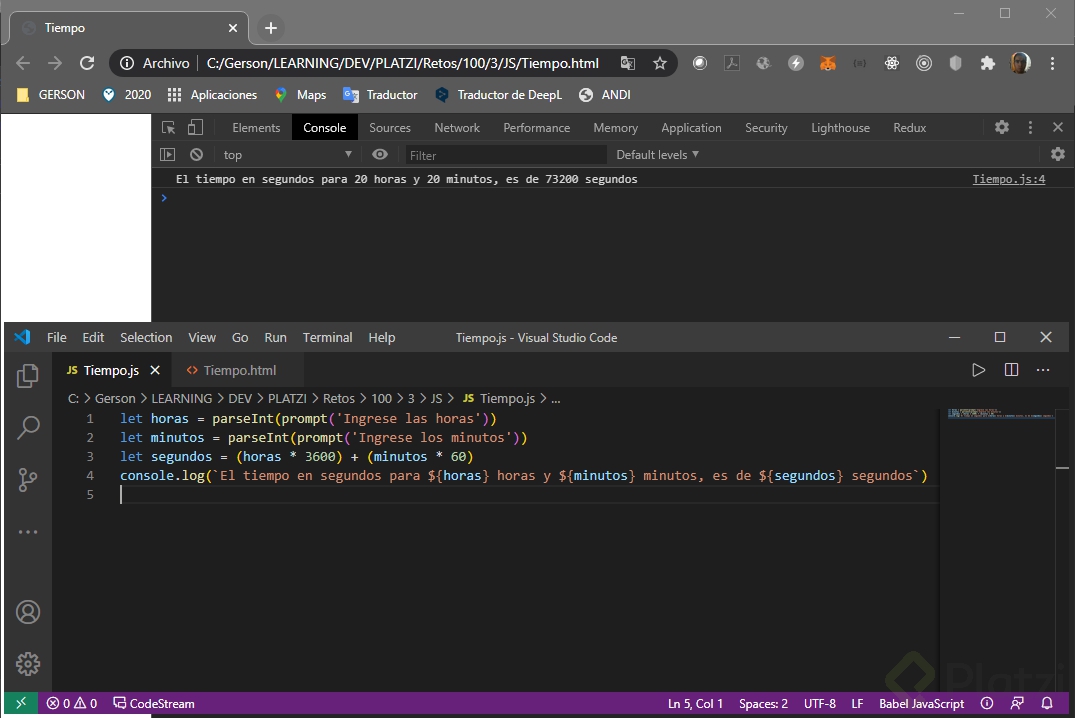Open CodeStream from the status bar

[154, 704]
